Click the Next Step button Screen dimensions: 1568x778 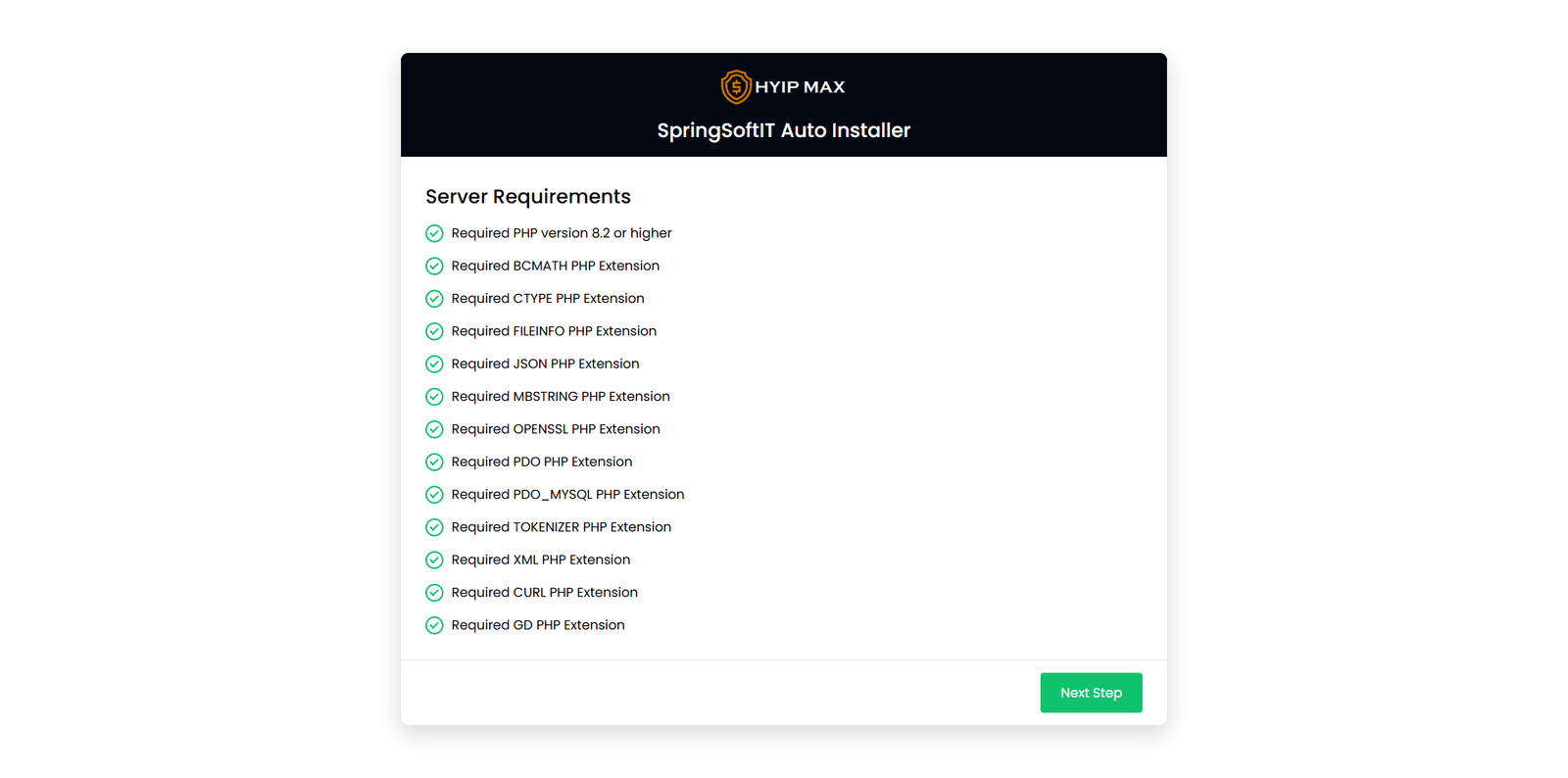pos(1091,693)
